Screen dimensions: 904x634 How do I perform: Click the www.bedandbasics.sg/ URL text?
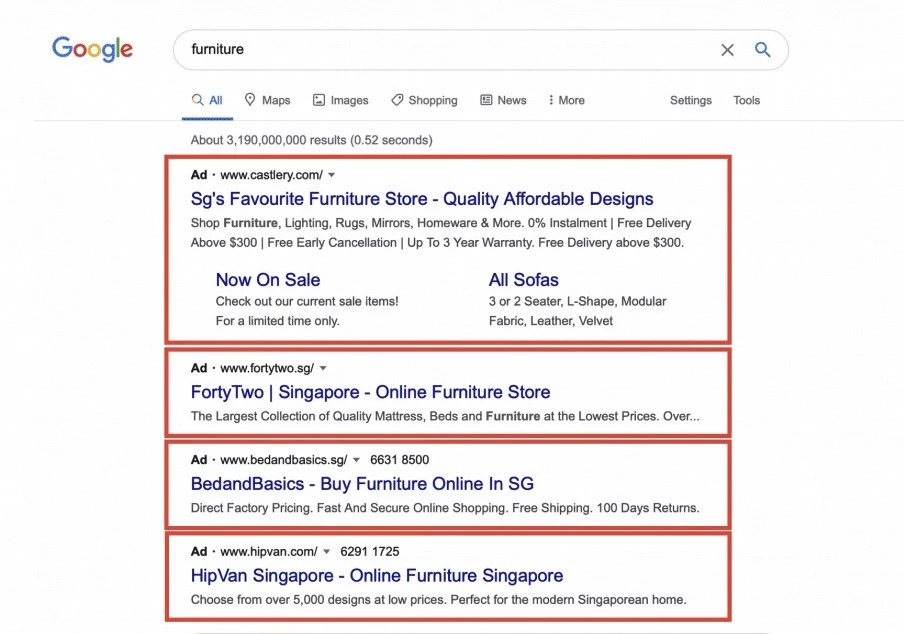tap(284, 459)
